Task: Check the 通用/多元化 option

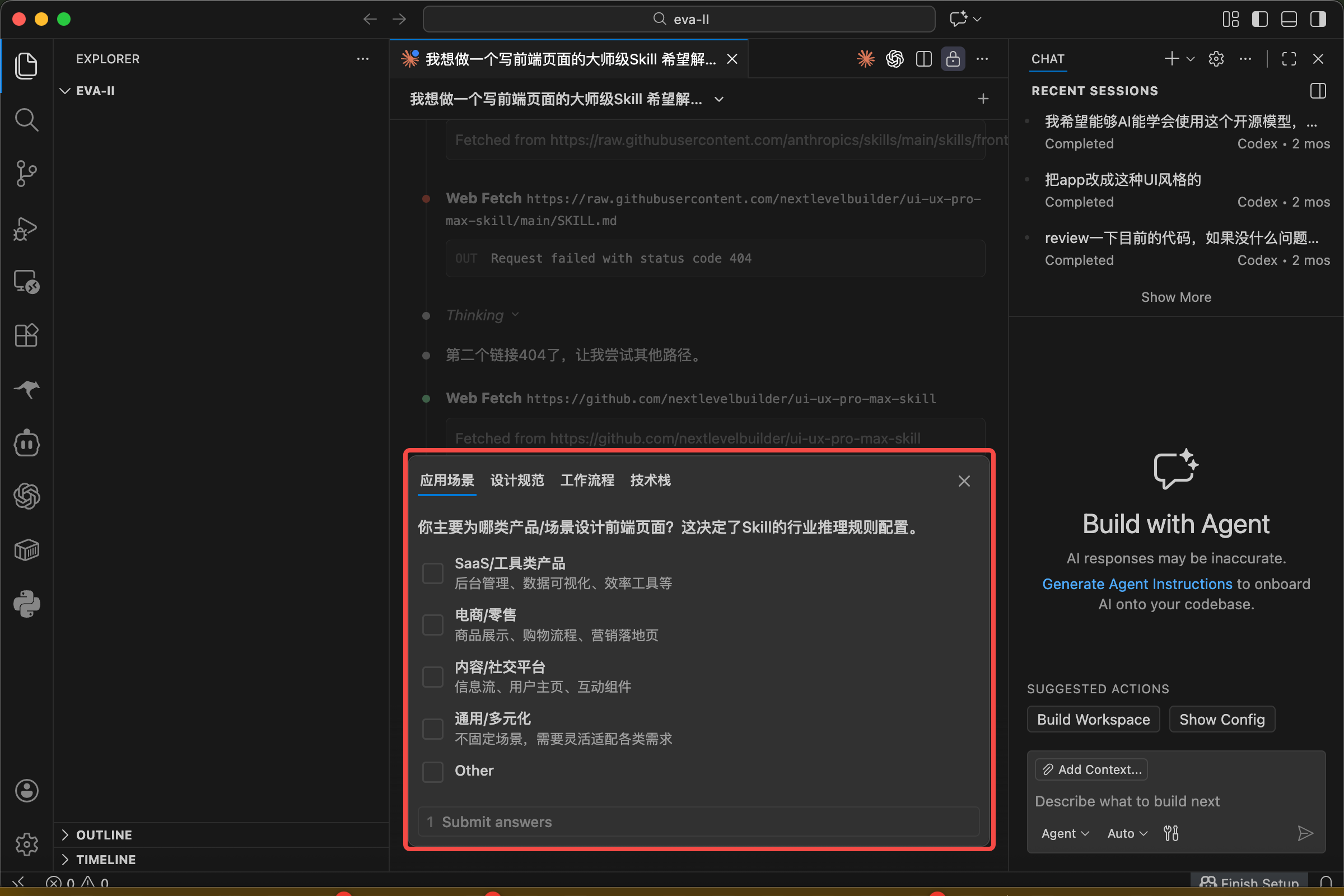Action: pos(432,729)
